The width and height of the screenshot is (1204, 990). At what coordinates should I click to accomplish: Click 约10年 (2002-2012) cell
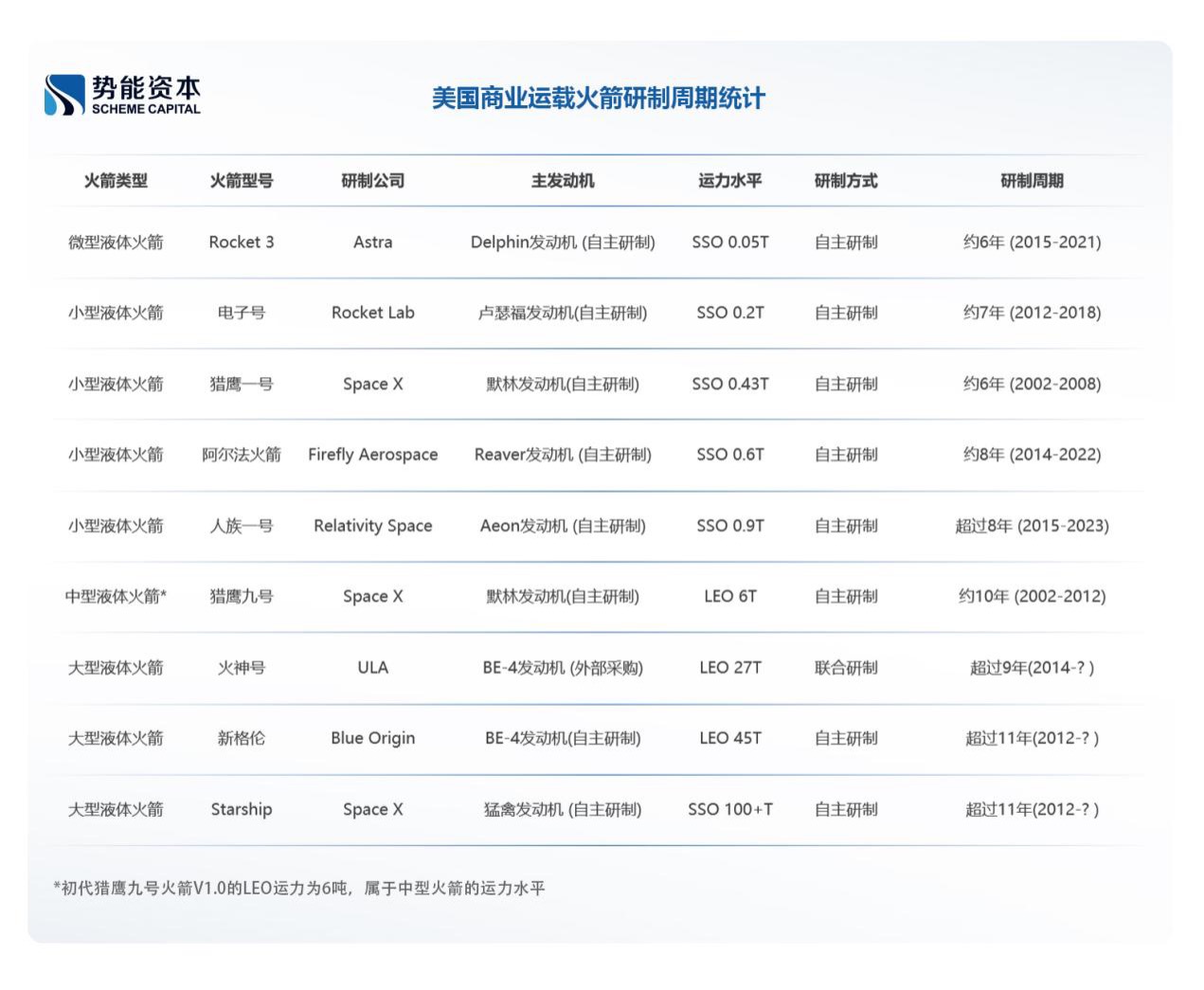(1032, 597)
